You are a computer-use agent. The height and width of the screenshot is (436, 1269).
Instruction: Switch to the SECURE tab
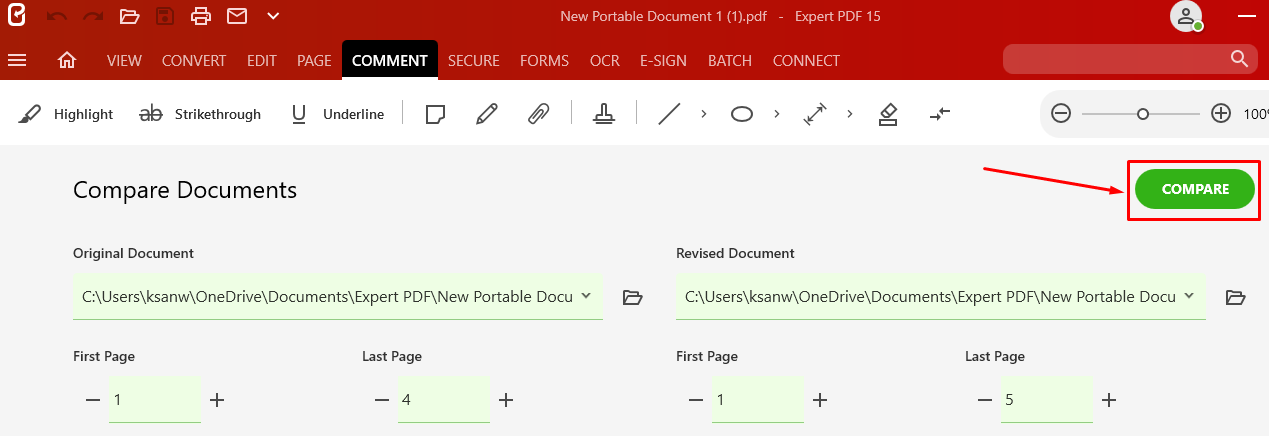pyautogui.click(x=474, y=60)
